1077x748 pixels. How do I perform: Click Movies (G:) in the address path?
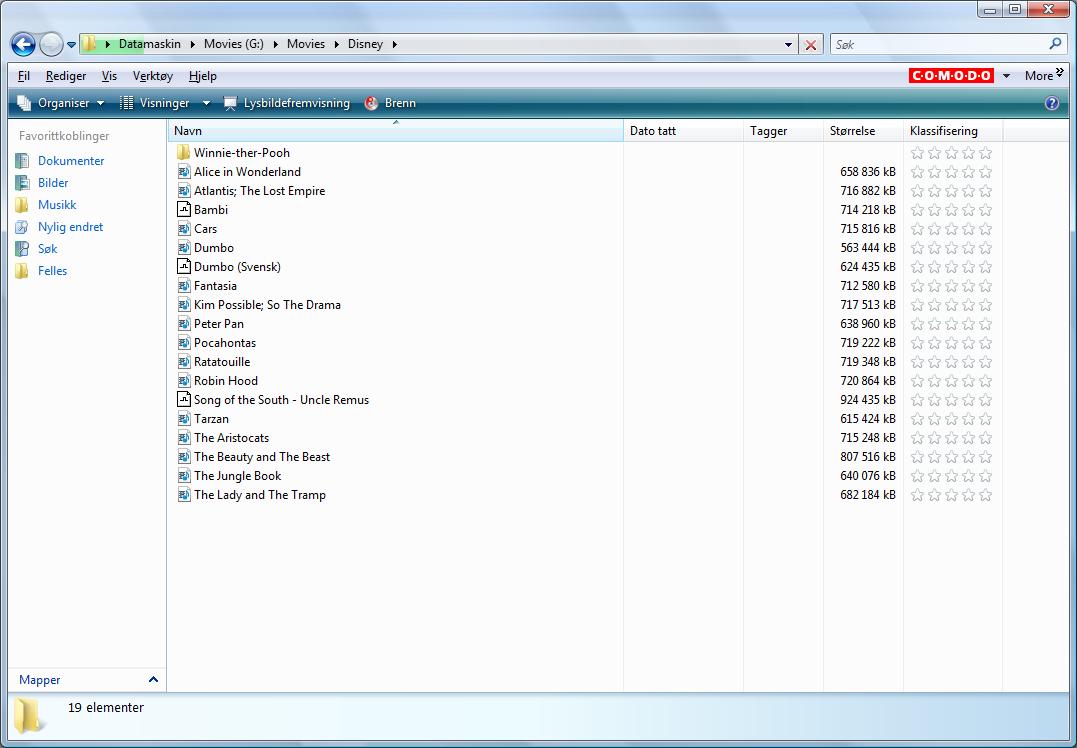click(234, 44)
